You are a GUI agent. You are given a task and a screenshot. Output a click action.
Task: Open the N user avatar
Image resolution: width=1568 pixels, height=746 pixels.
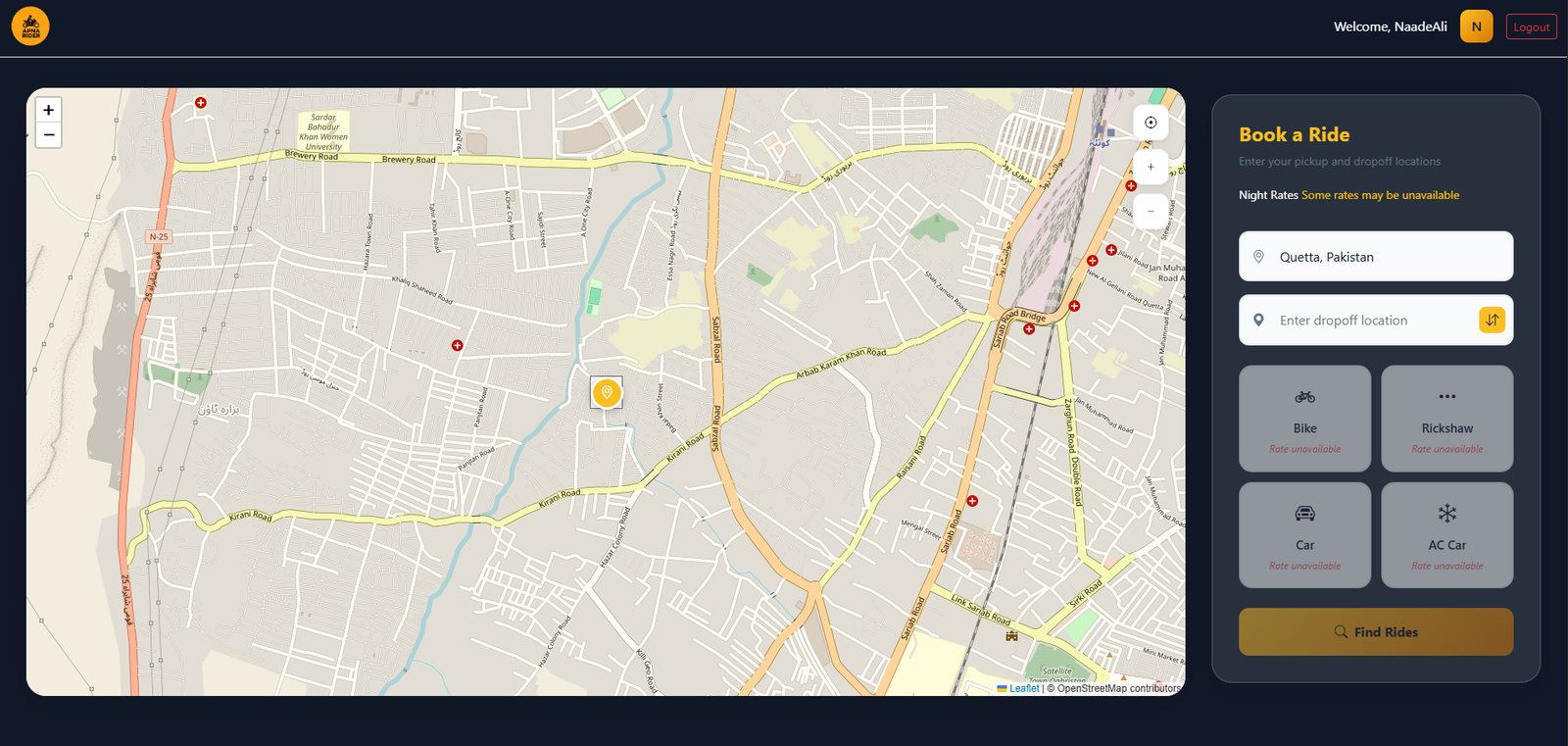[x=1476, y=26]
